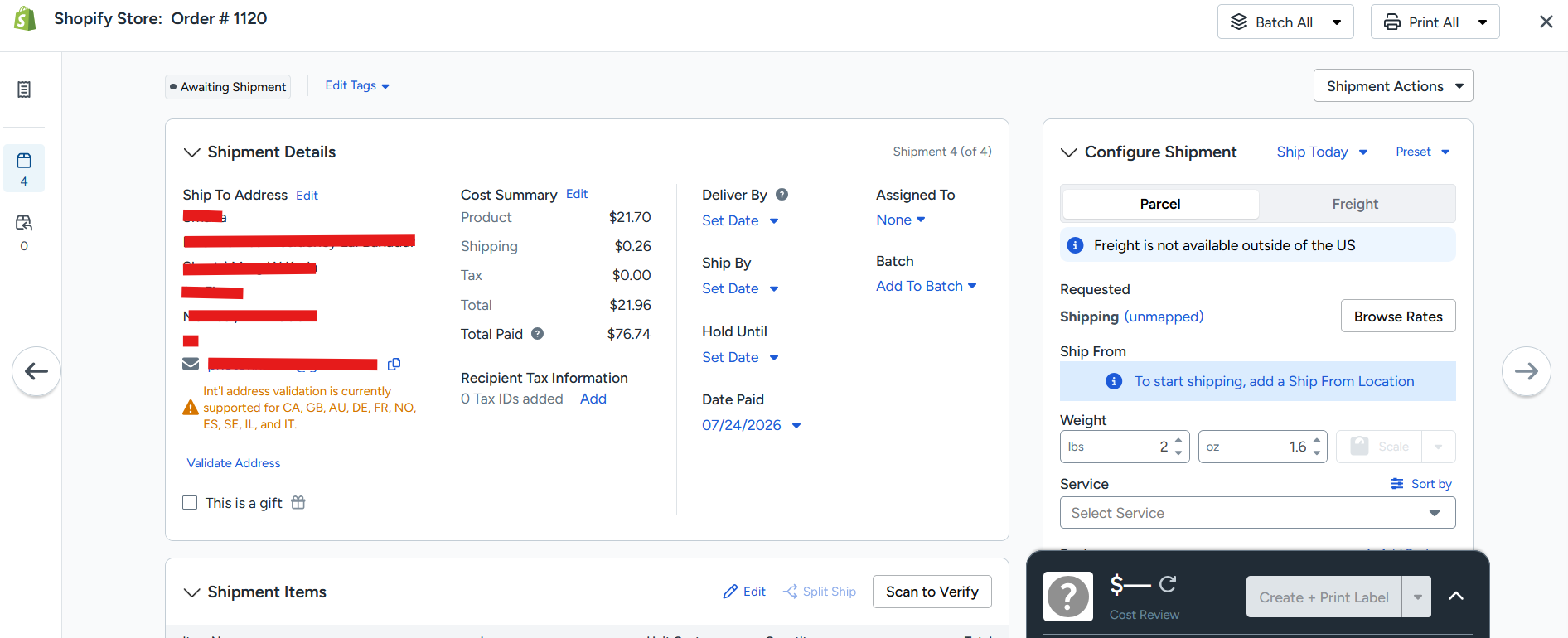This screenshot has width=1568, height=638.
Task: Click the Shopify logo icon
Action: [25, 19]
